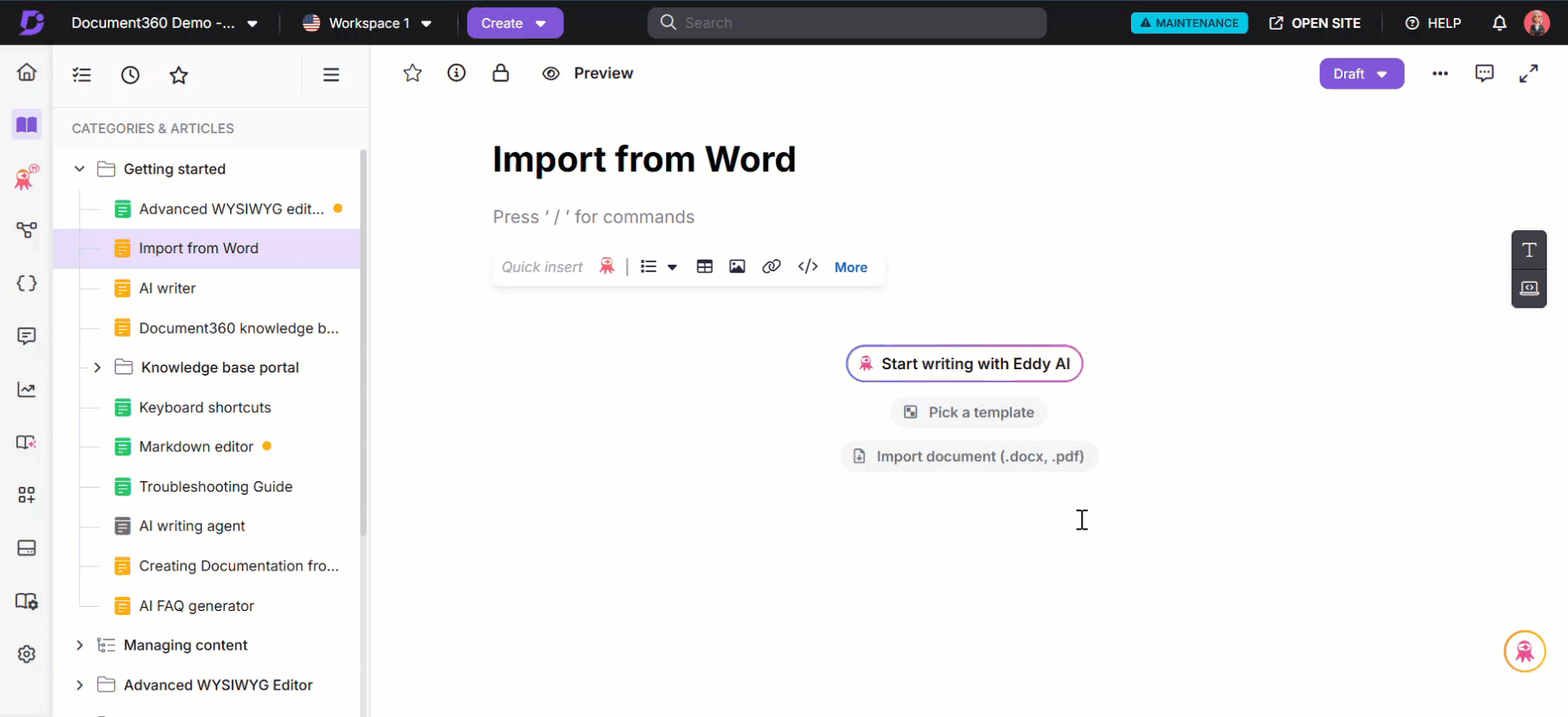Open the Workspace 1 switcher dropdown
This screenshot has height=717, width=1568.
click(x=367, y=23)
